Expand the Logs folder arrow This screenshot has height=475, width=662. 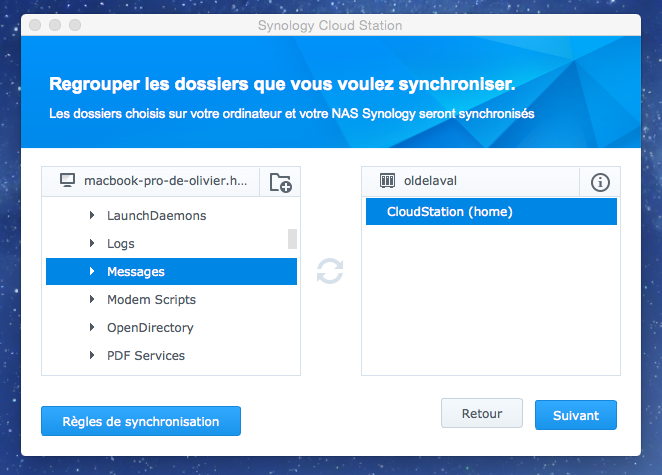92,243
